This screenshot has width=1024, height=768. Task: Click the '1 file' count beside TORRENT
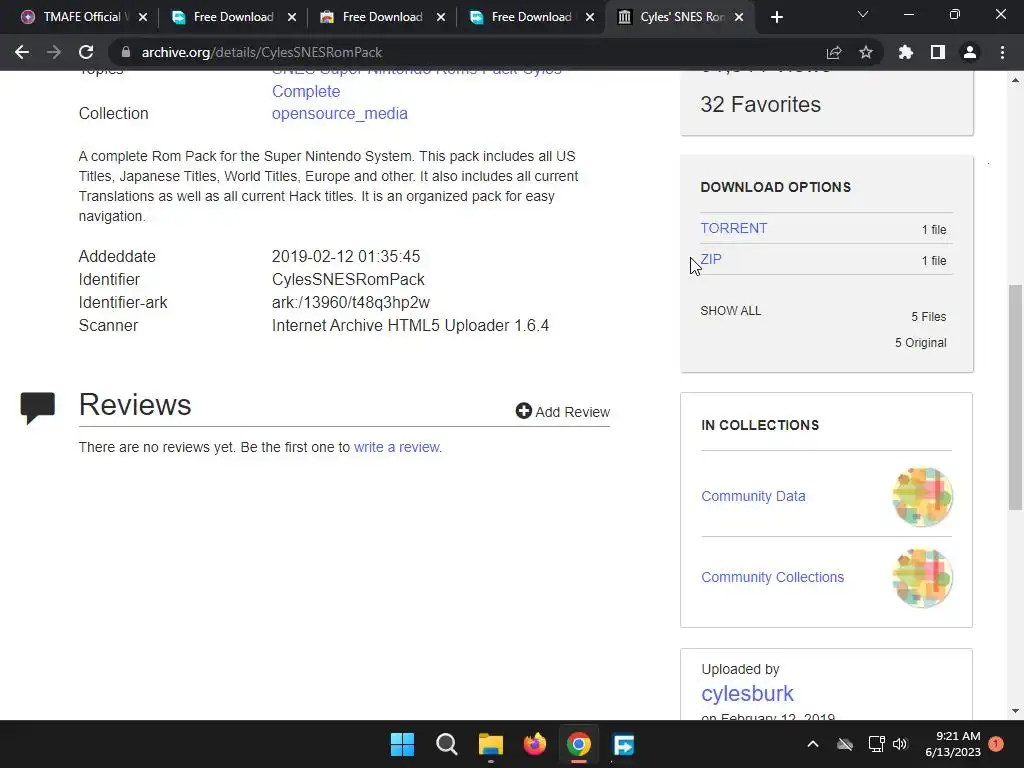tap(934, 230)
